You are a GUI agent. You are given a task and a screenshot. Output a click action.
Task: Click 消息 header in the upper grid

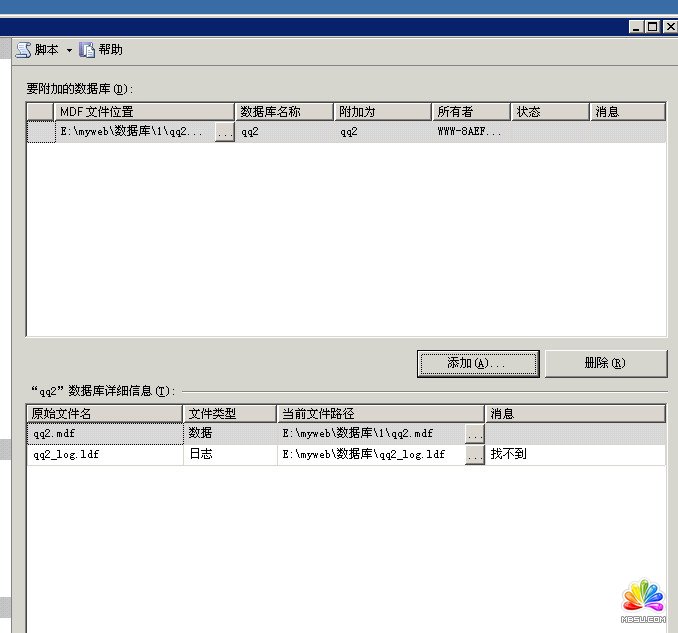[628, 112]
